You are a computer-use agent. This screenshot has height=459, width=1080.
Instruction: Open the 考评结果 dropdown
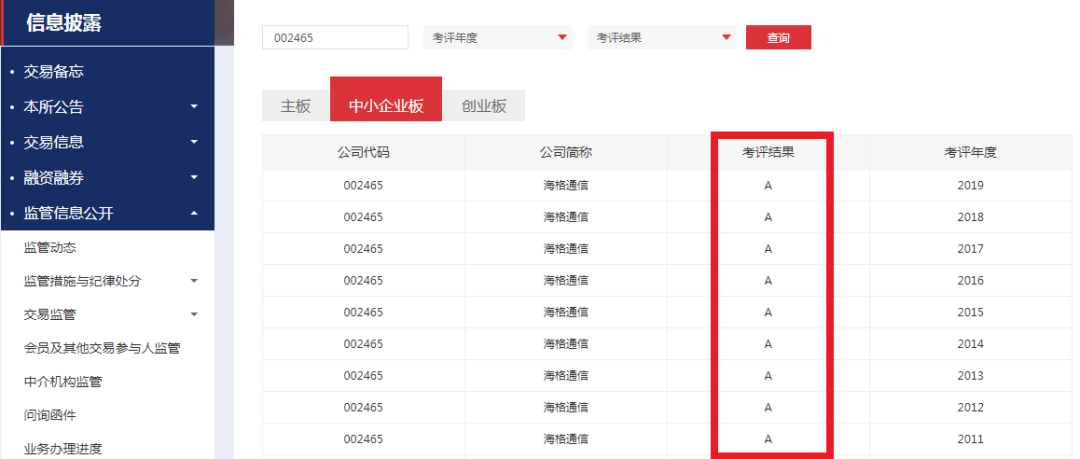click(662, 38)
